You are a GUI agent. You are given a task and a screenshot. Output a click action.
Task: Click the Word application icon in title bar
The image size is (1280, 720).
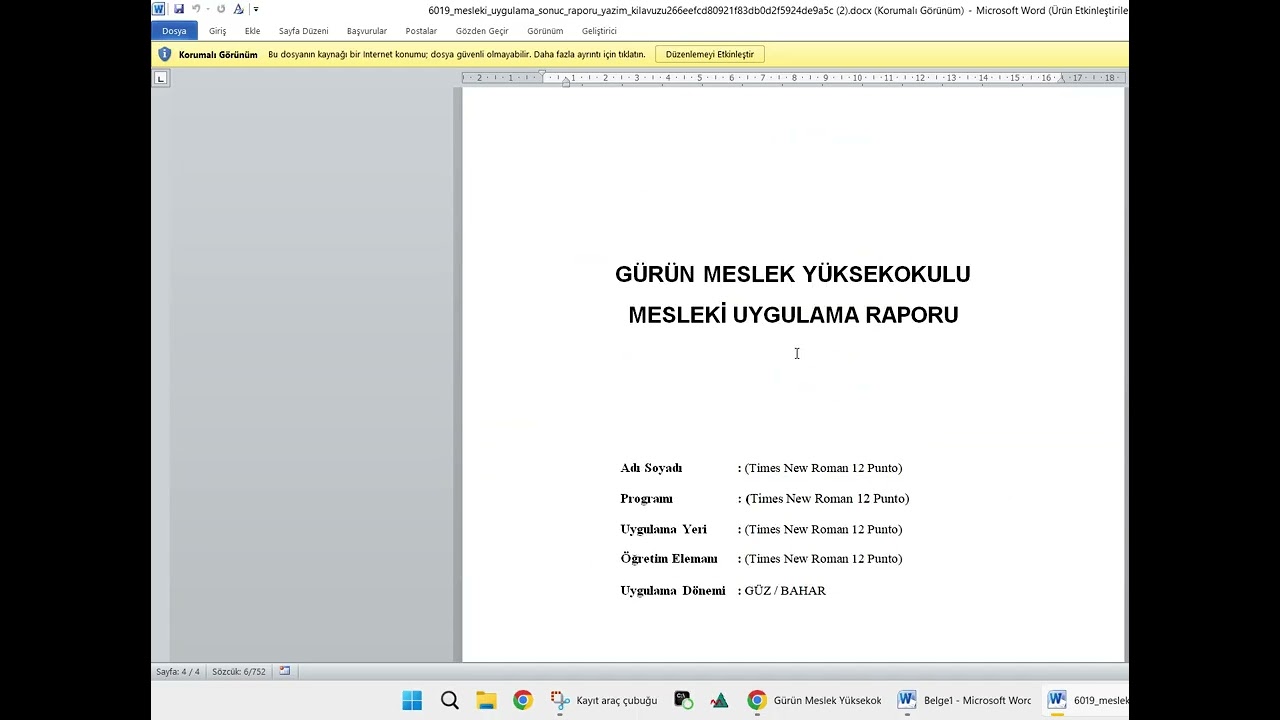[x=159, y=9]
